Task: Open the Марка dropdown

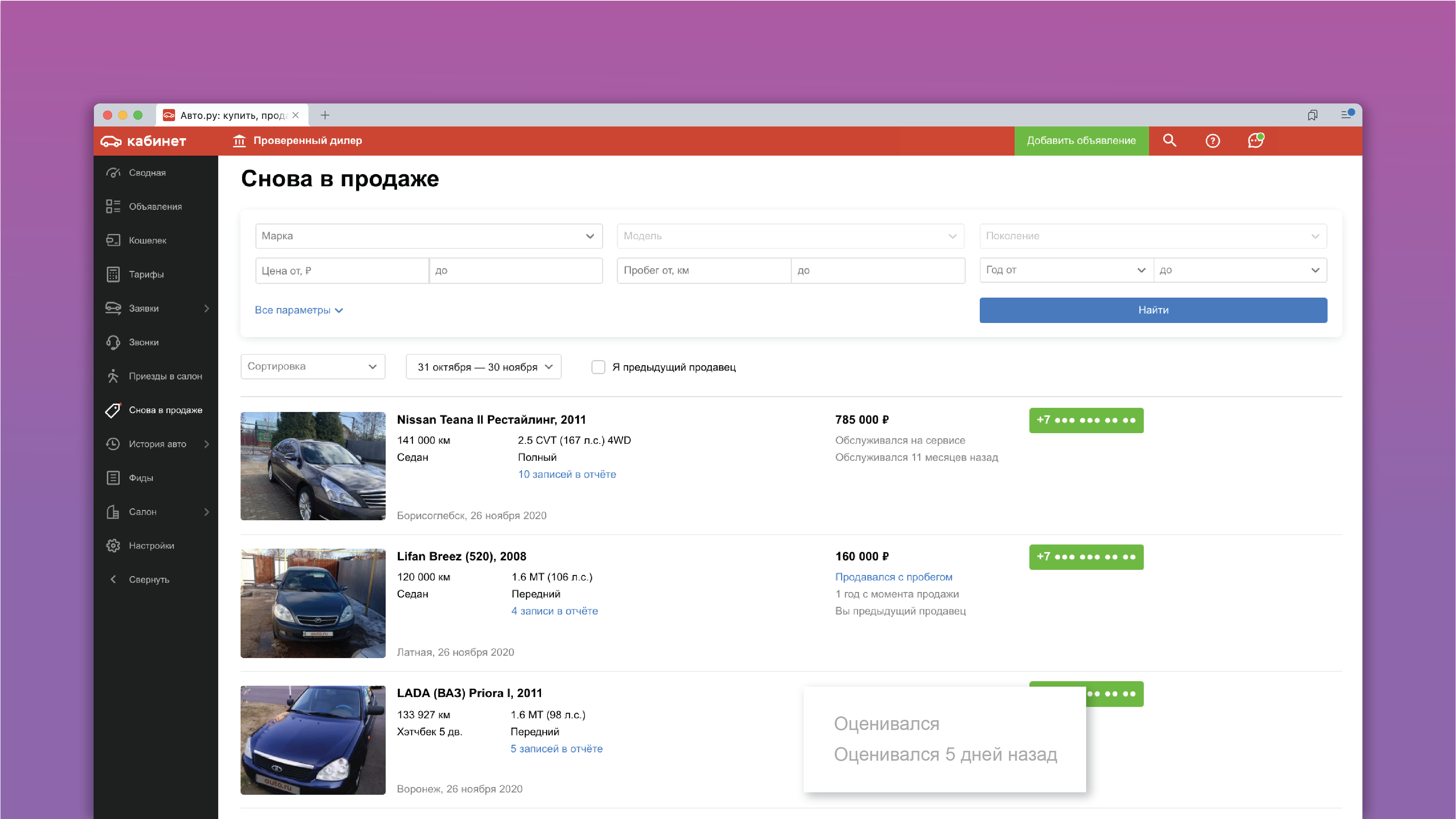Action: pos(429,236)
